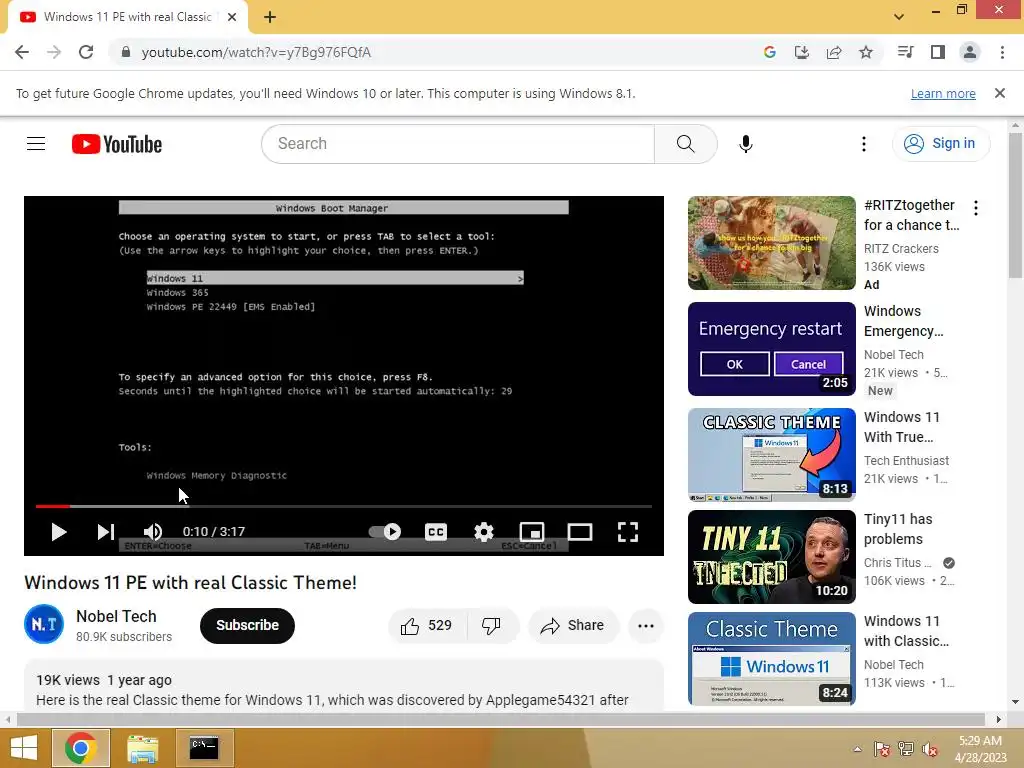Go forward in browser history
The image size is (1024, 768).
[54, 52]
